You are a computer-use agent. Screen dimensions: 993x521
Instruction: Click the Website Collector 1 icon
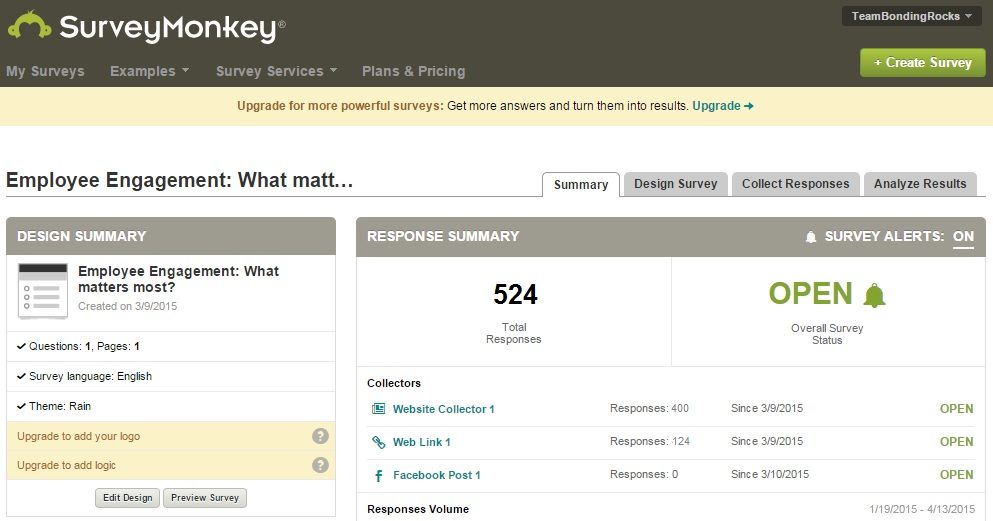pyautogui.click(x=378, y=409)
